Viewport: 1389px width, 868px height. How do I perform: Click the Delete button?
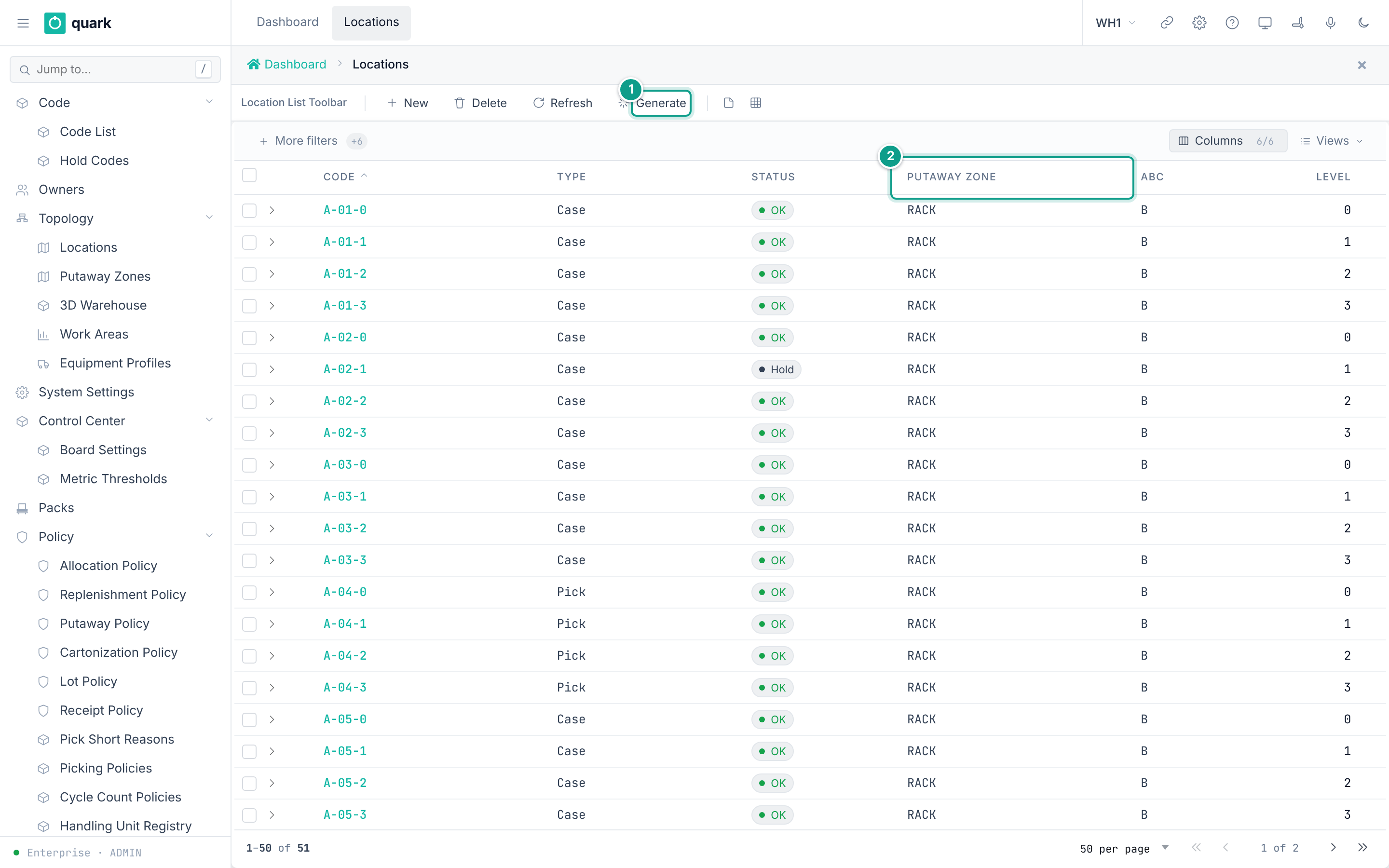[x=480, y=103]
